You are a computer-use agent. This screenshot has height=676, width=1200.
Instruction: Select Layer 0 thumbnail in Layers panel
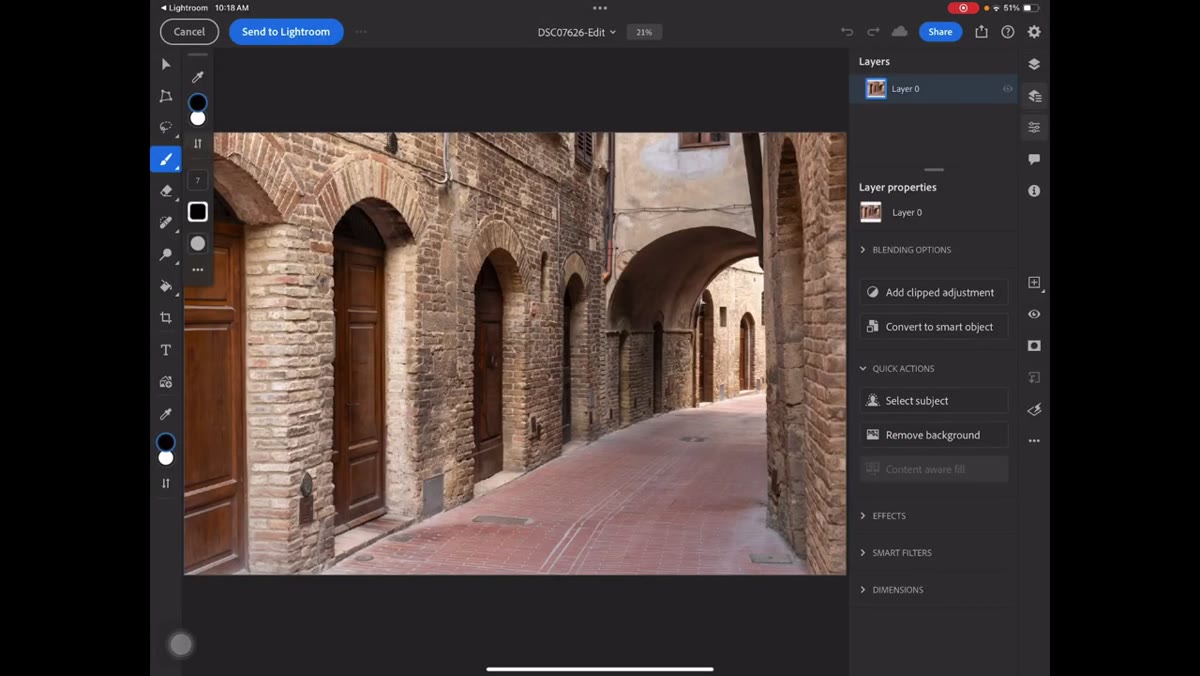(876, 89)
